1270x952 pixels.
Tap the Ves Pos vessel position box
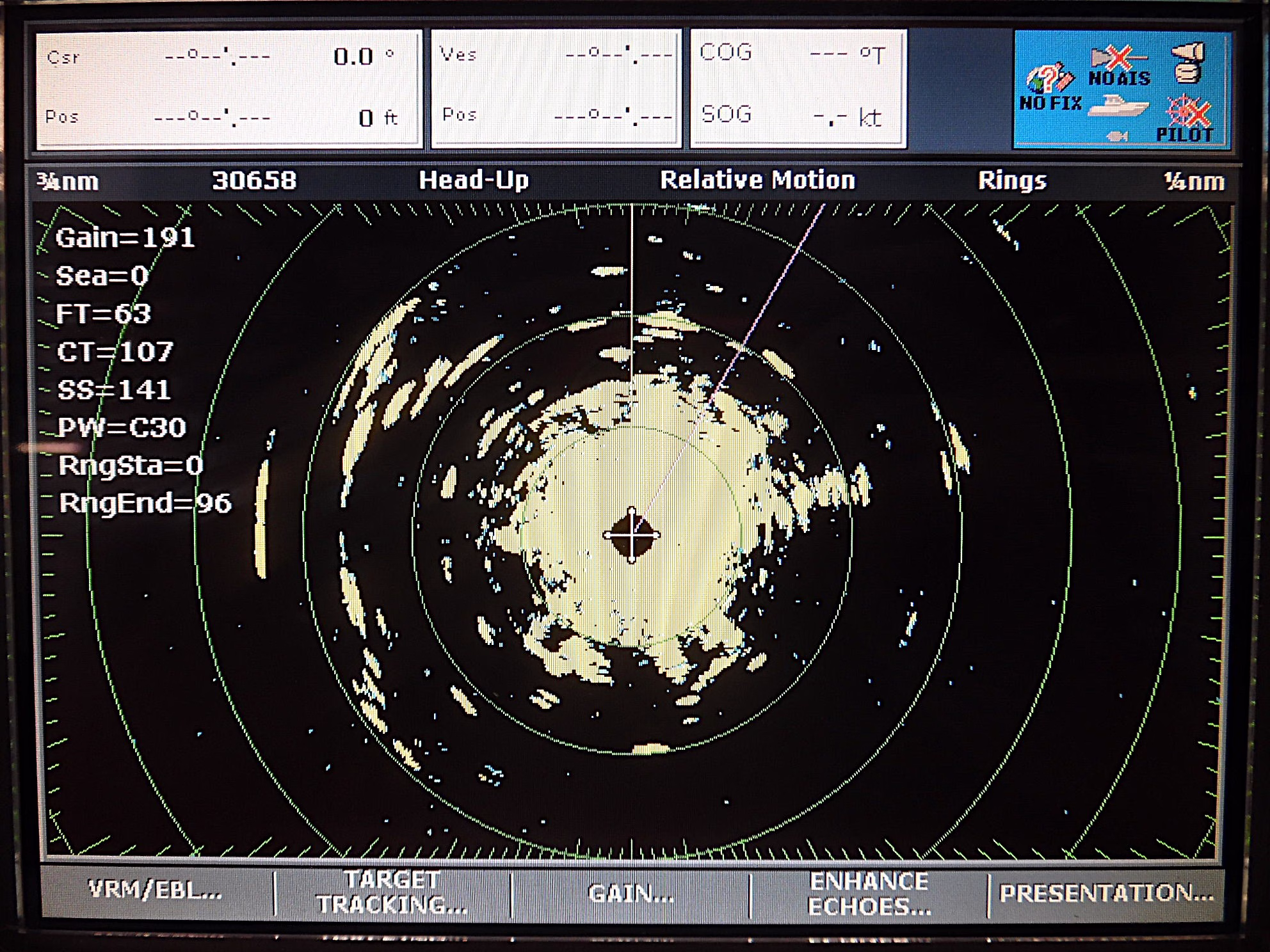coord(556,89)
